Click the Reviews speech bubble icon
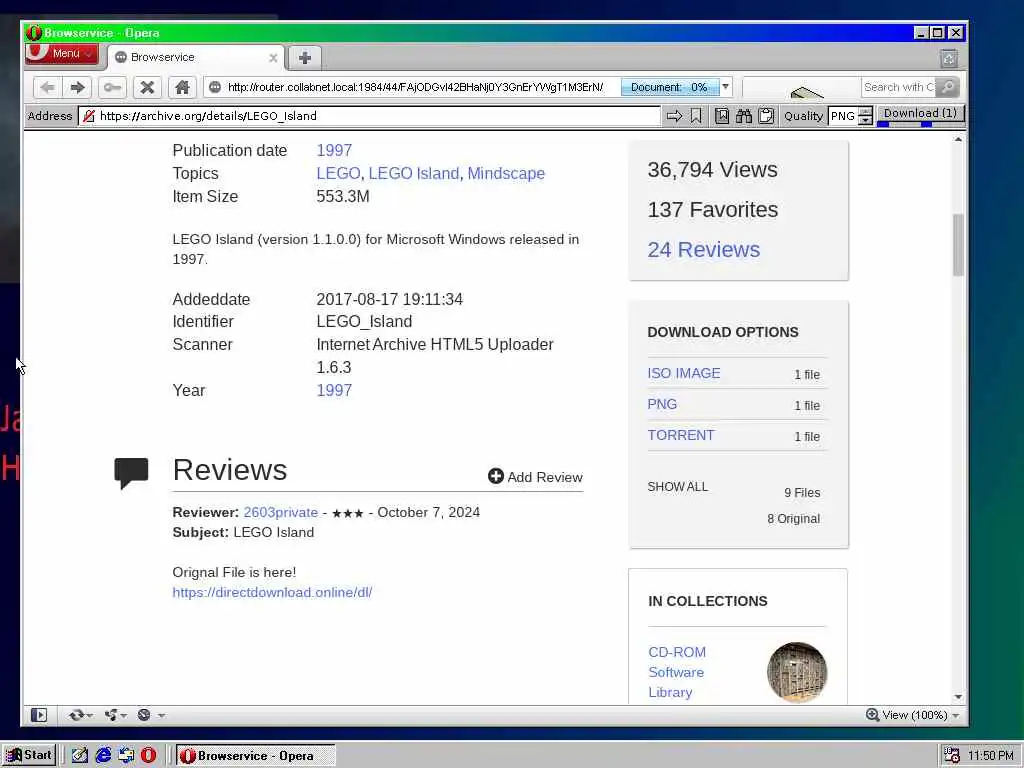1024x768 pixels. (x=131, y=473)
